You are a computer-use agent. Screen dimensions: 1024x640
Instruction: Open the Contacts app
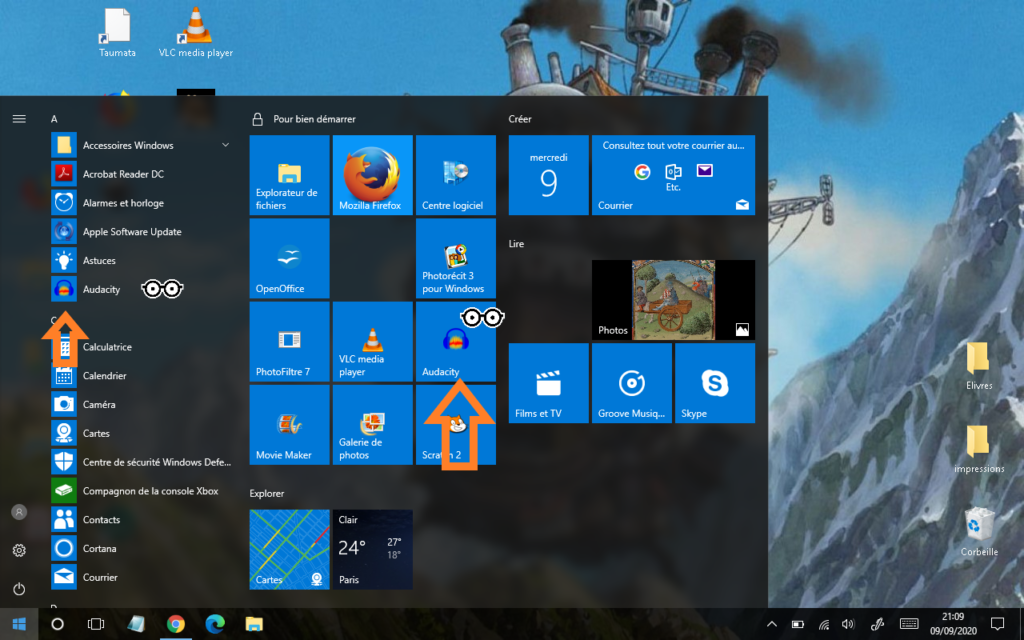point(141,520)
